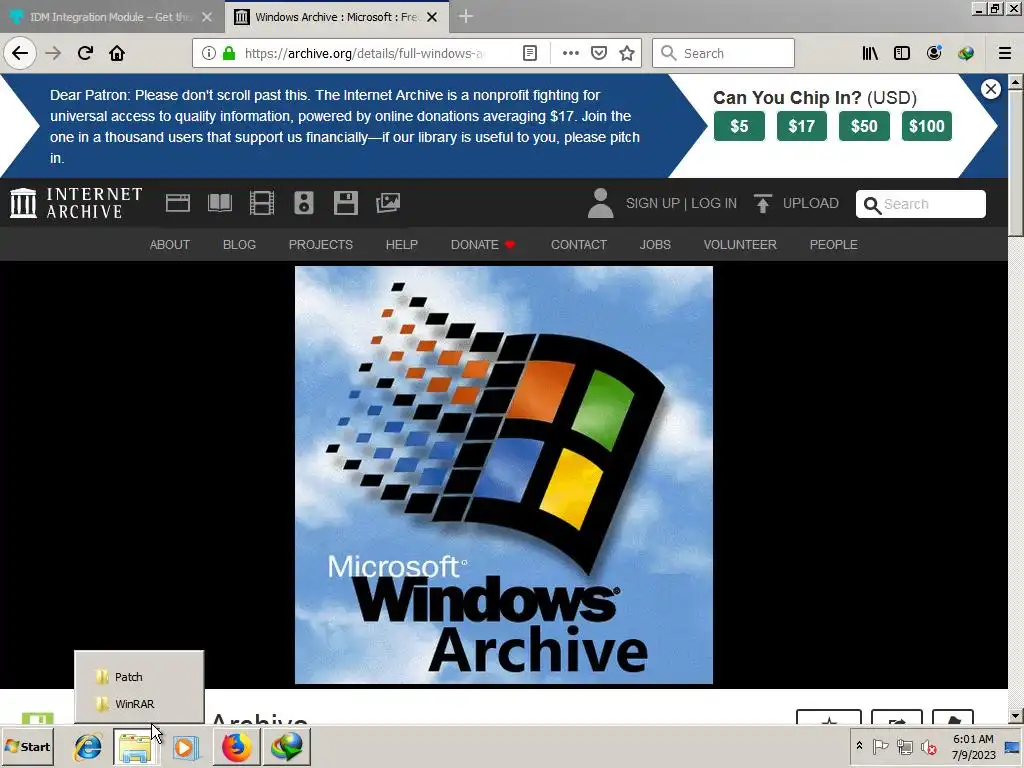Screen dimensions: 1024x768
Task: Click the user avatar icon
Action: pyautogui.click(x=600, y=203)
